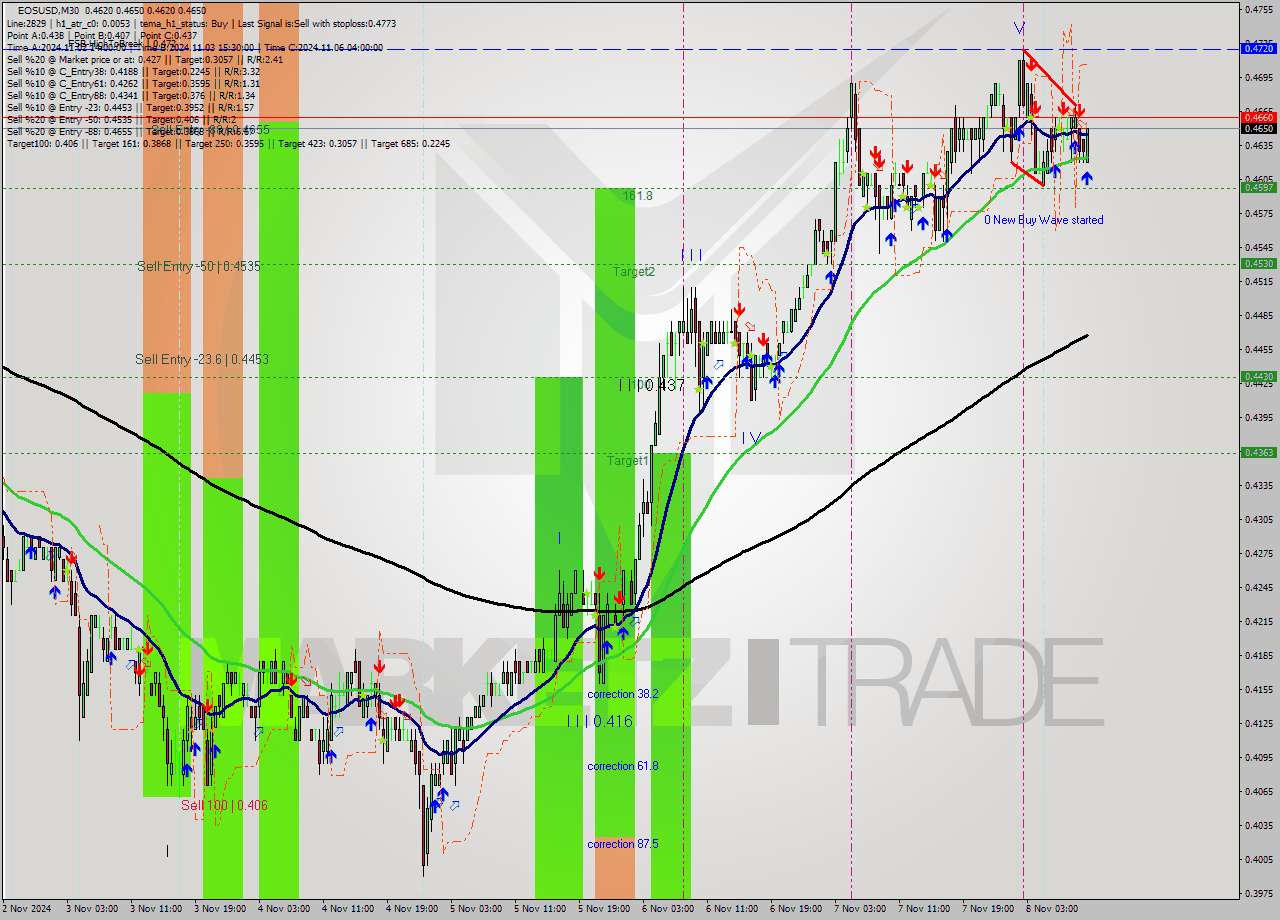Viewport: 1280px width, 920px height.
Task: Click the '8 Nov 03:00' time label
Action: [x=1052, y=909]
